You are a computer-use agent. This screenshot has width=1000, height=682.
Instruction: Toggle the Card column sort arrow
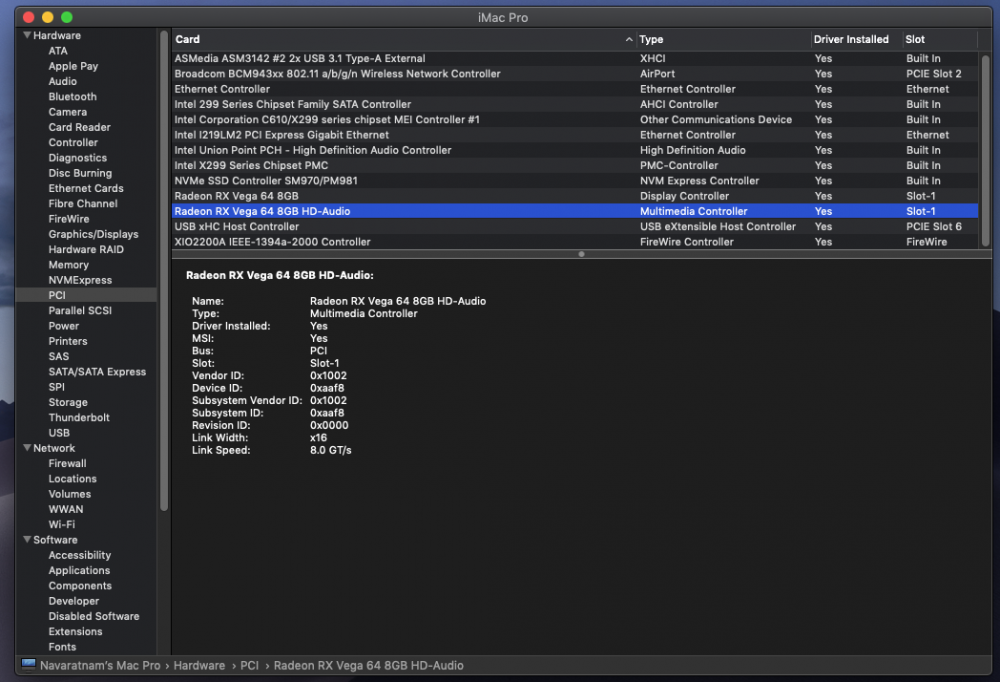(x=629, y=40)
